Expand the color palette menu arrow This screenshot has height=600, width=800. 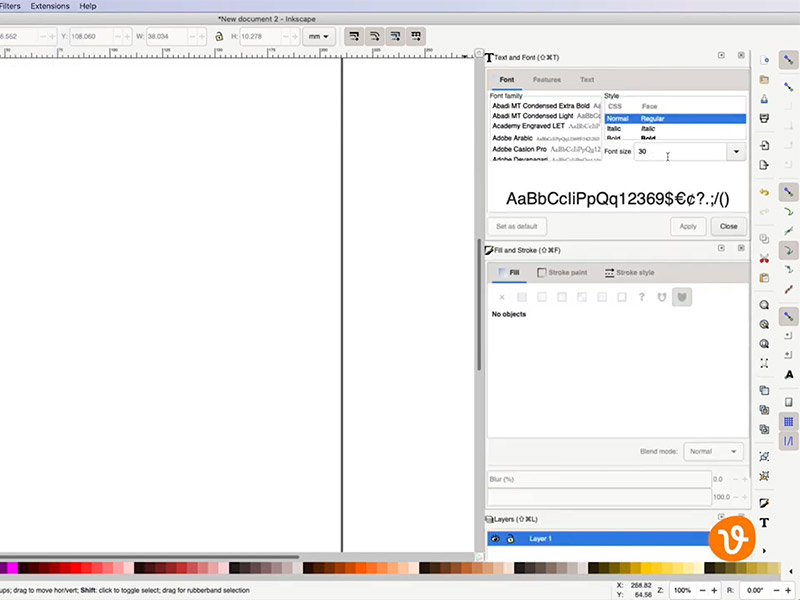pyautogui.click(x=791, y=571)
